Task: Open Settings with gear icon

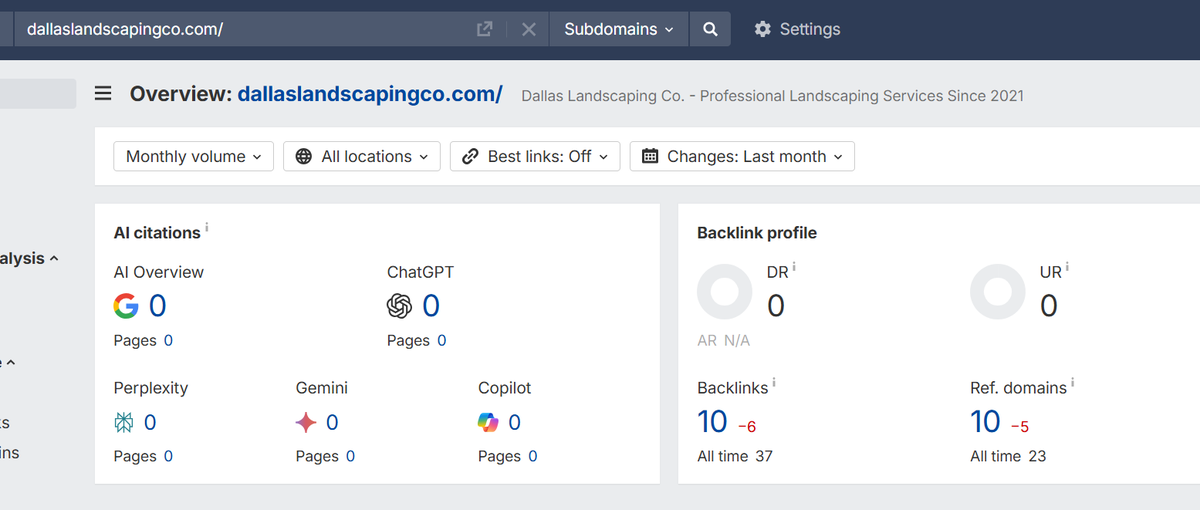Action: coord(797,29)
